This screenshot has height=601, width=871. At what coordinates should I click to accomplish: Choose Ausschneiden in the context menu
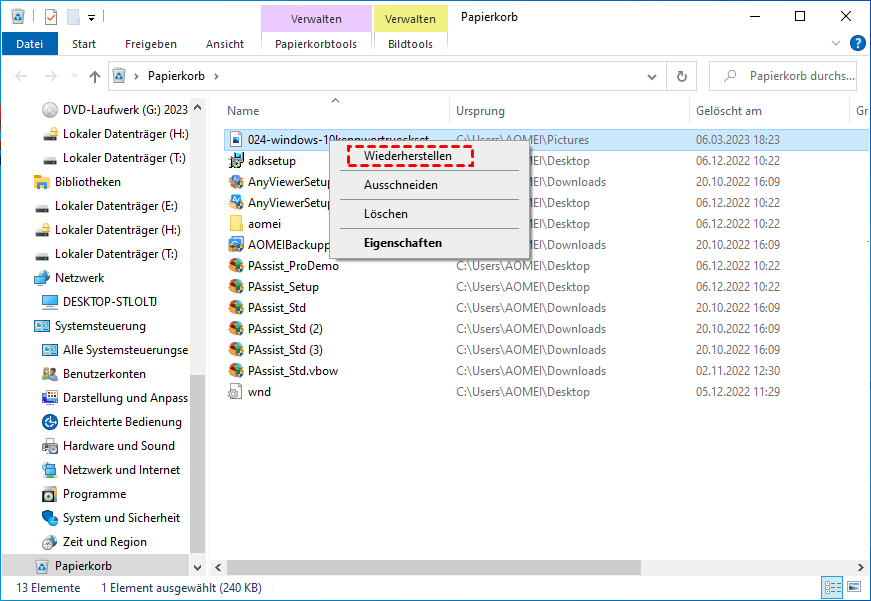click(x=401, y=185)
